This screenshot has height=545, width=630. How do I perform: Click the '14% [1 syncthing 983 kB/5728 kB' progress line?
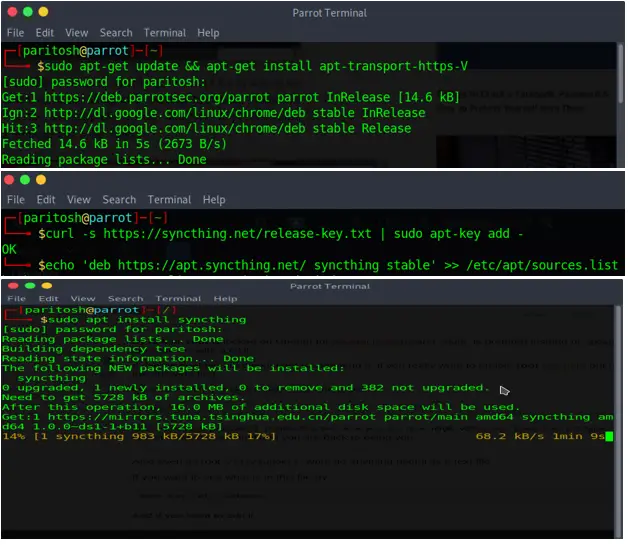(x=139, y=436)
